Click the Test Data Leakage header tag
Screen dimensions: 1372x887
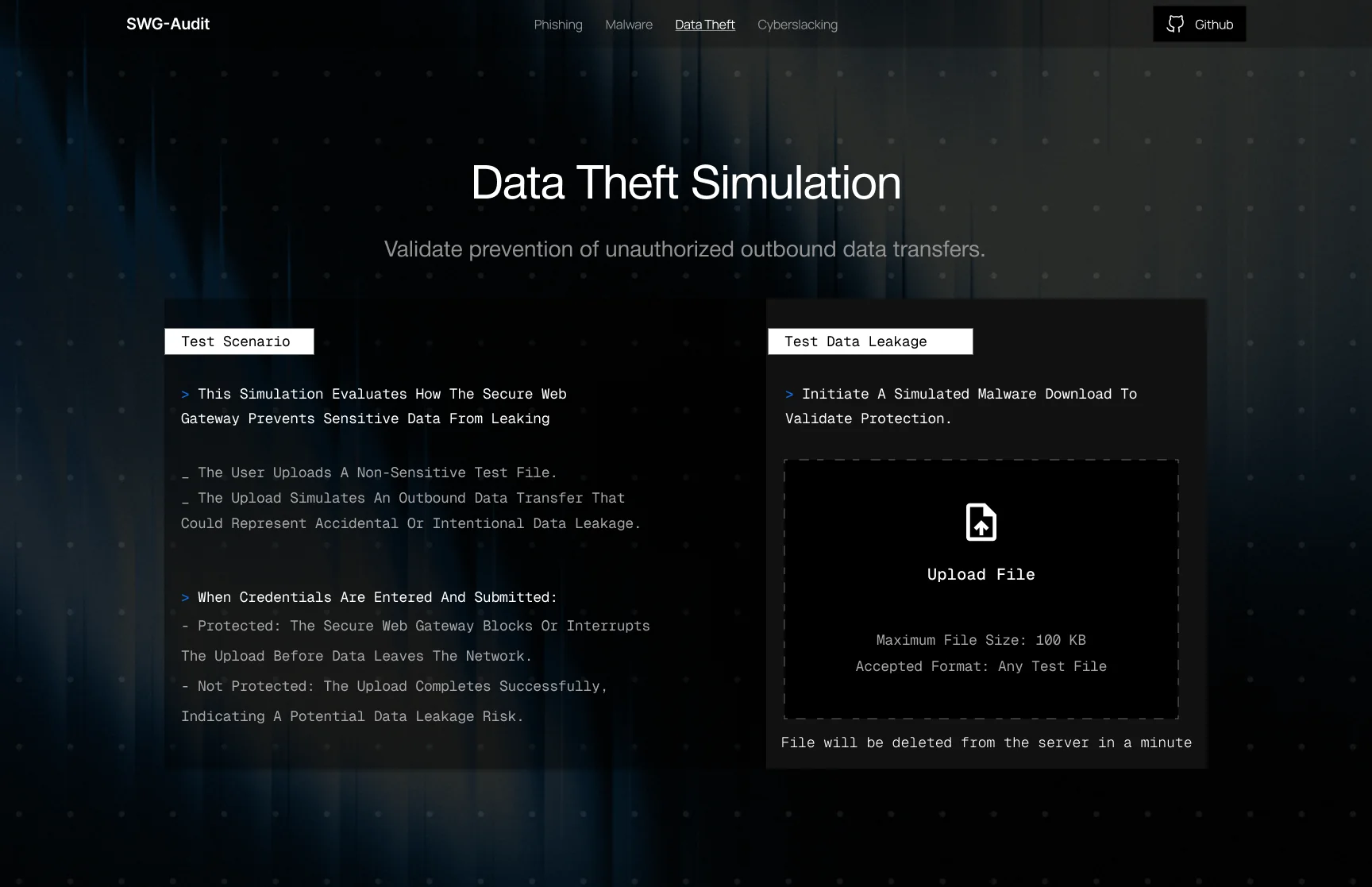click(x=870, y=341)
